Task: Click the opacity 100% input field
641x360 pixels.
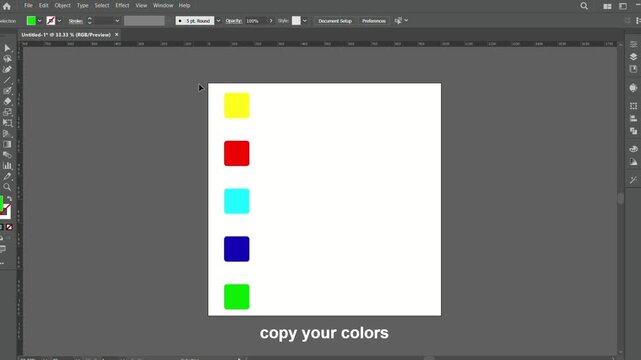Action: point(255,21)
